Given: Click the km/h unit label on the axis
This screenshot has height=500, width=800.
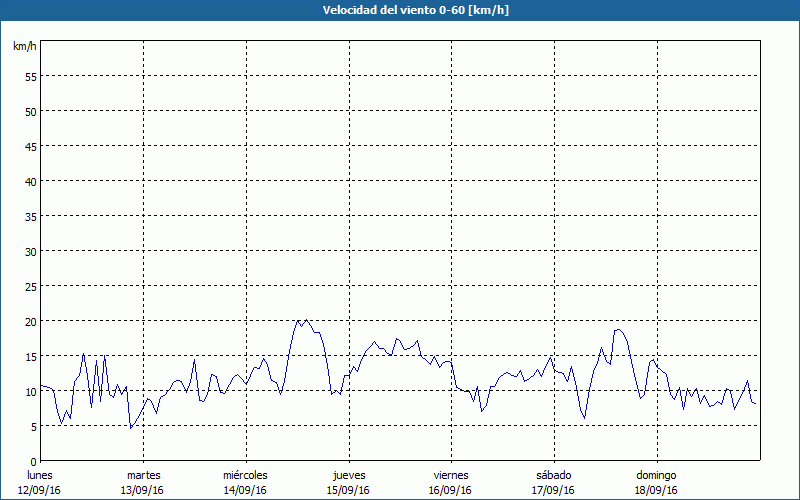Looking at the screenshot, I should click(x=25, y=47).
